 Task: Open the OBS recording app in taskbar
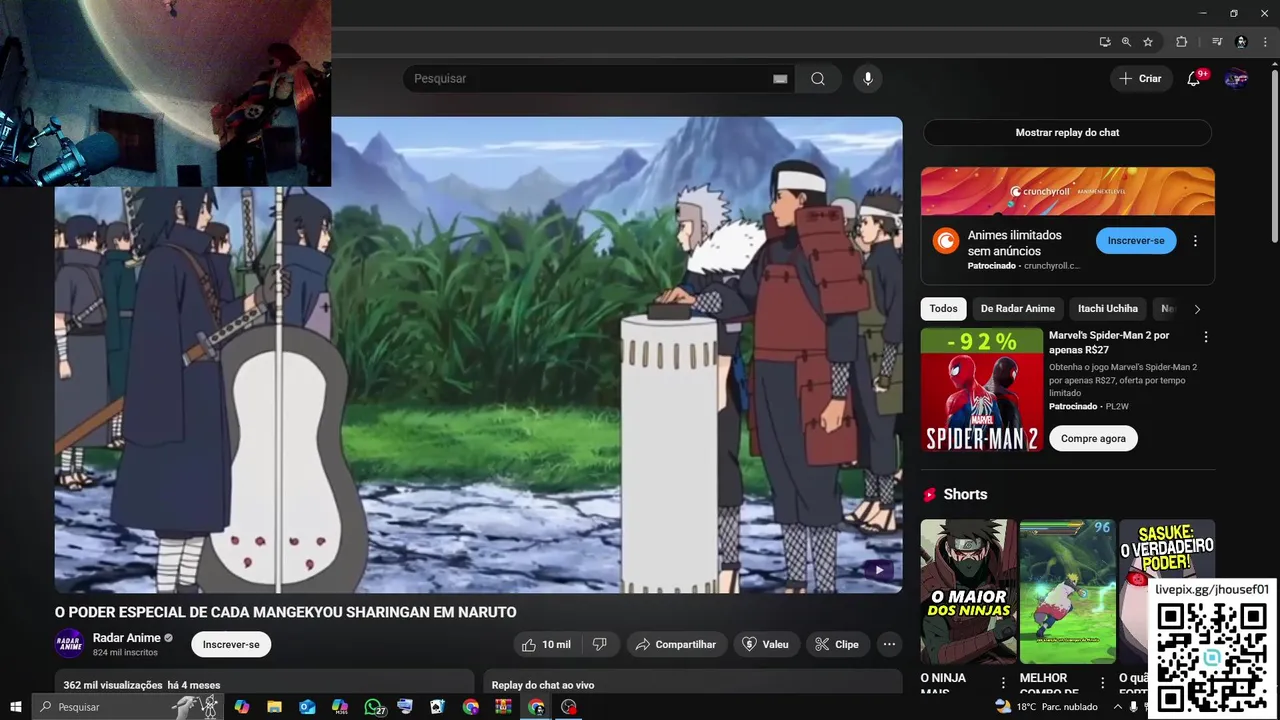pos(569,707)
